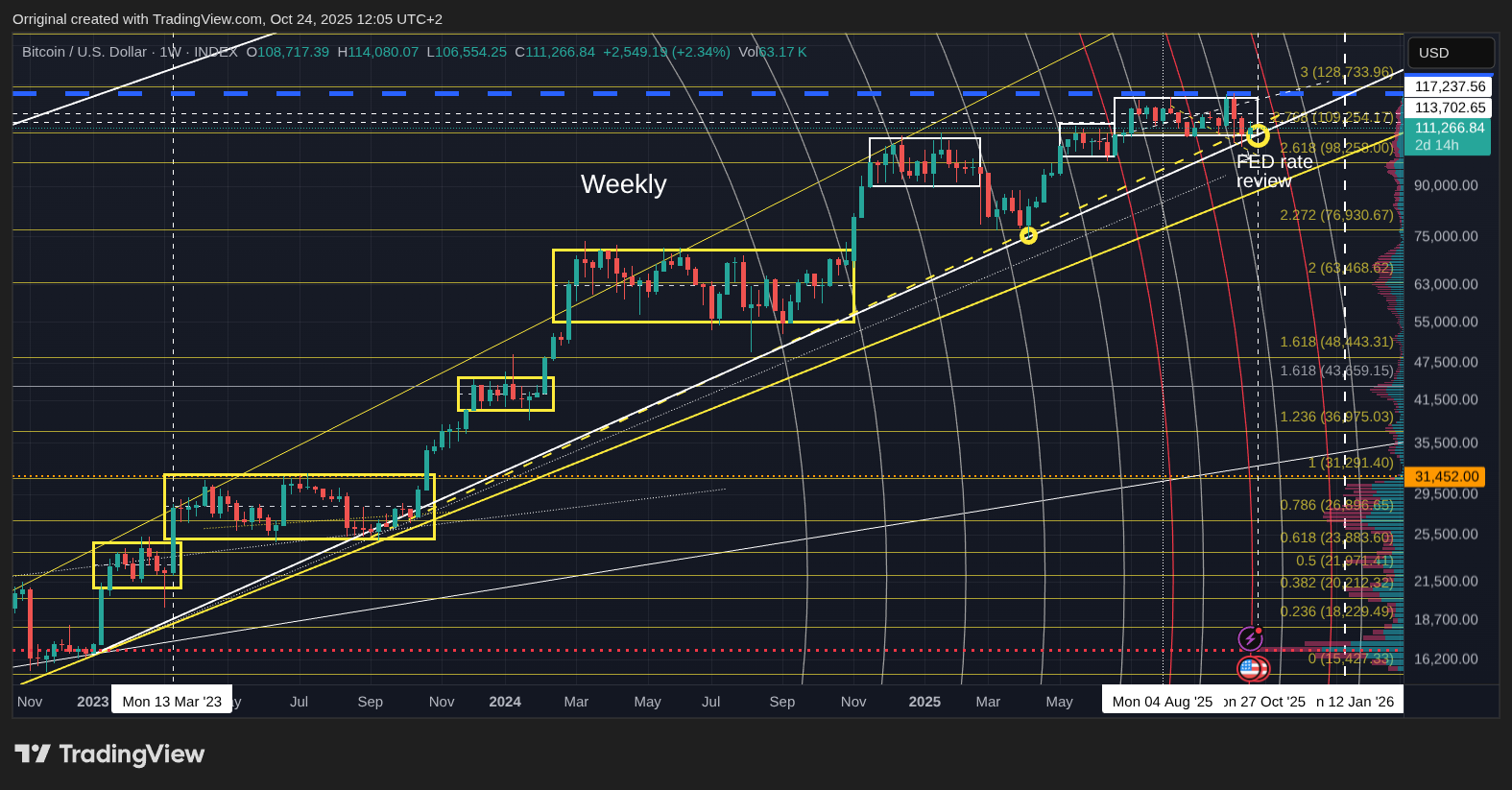
Task: Click the purple lightning event marker icon
Action: pyautogui.click(x=1250, y=638)
